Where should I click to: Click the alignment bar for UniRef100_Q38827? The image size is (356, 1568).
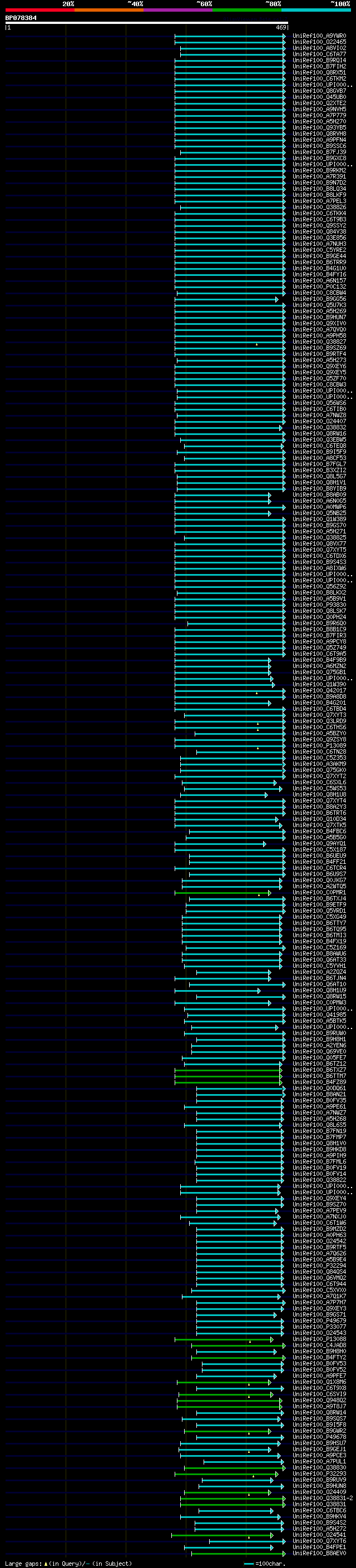click(230, 342)
